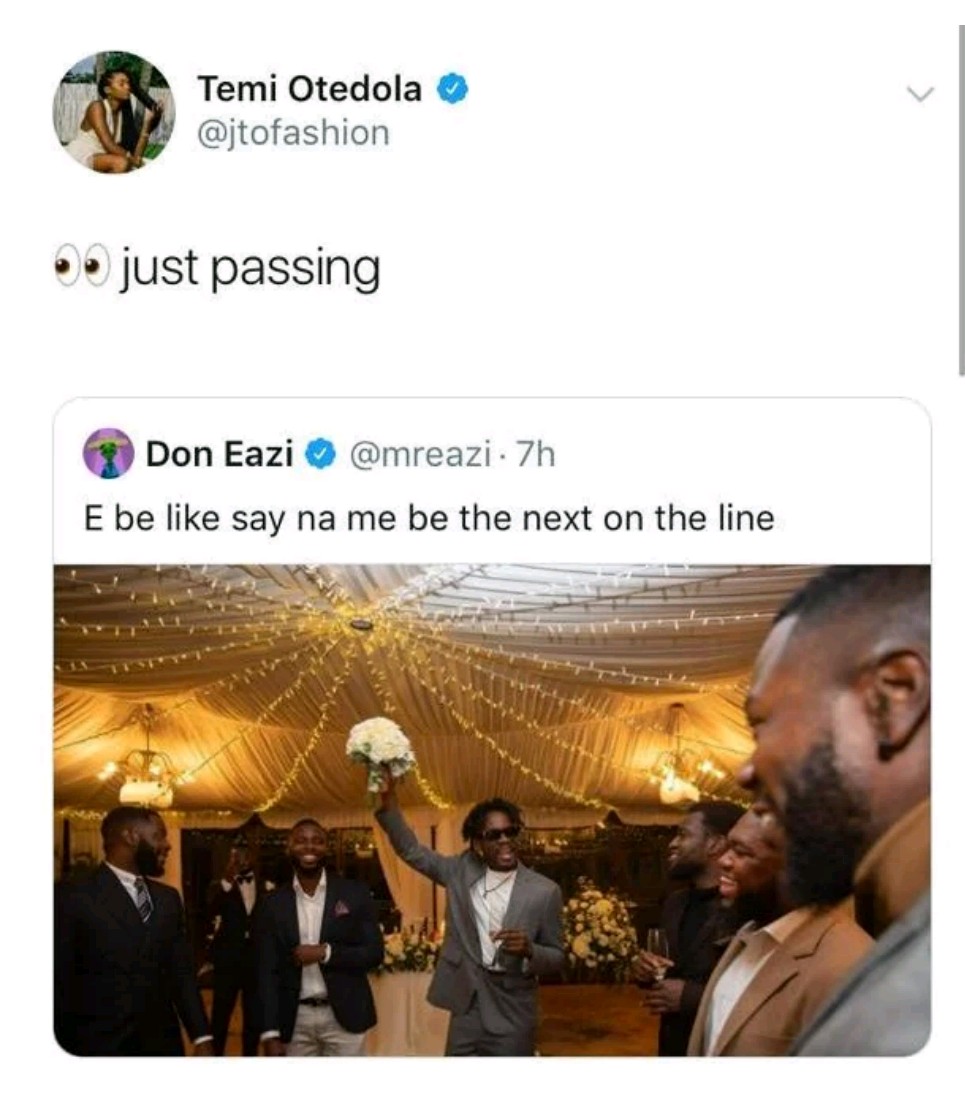
Task: Click the raised white bouquet in the photo
Action: [380, 745]
